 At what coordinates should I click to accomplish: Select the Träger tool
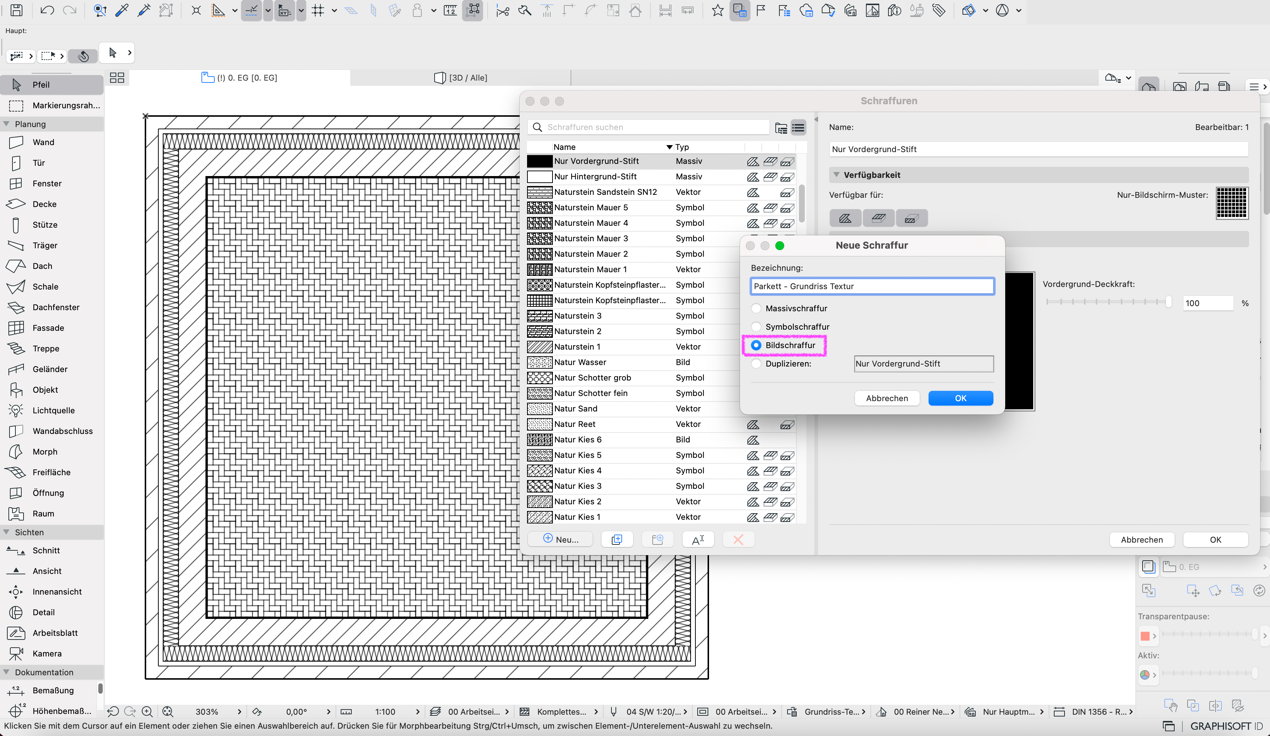tap(52, 245)
